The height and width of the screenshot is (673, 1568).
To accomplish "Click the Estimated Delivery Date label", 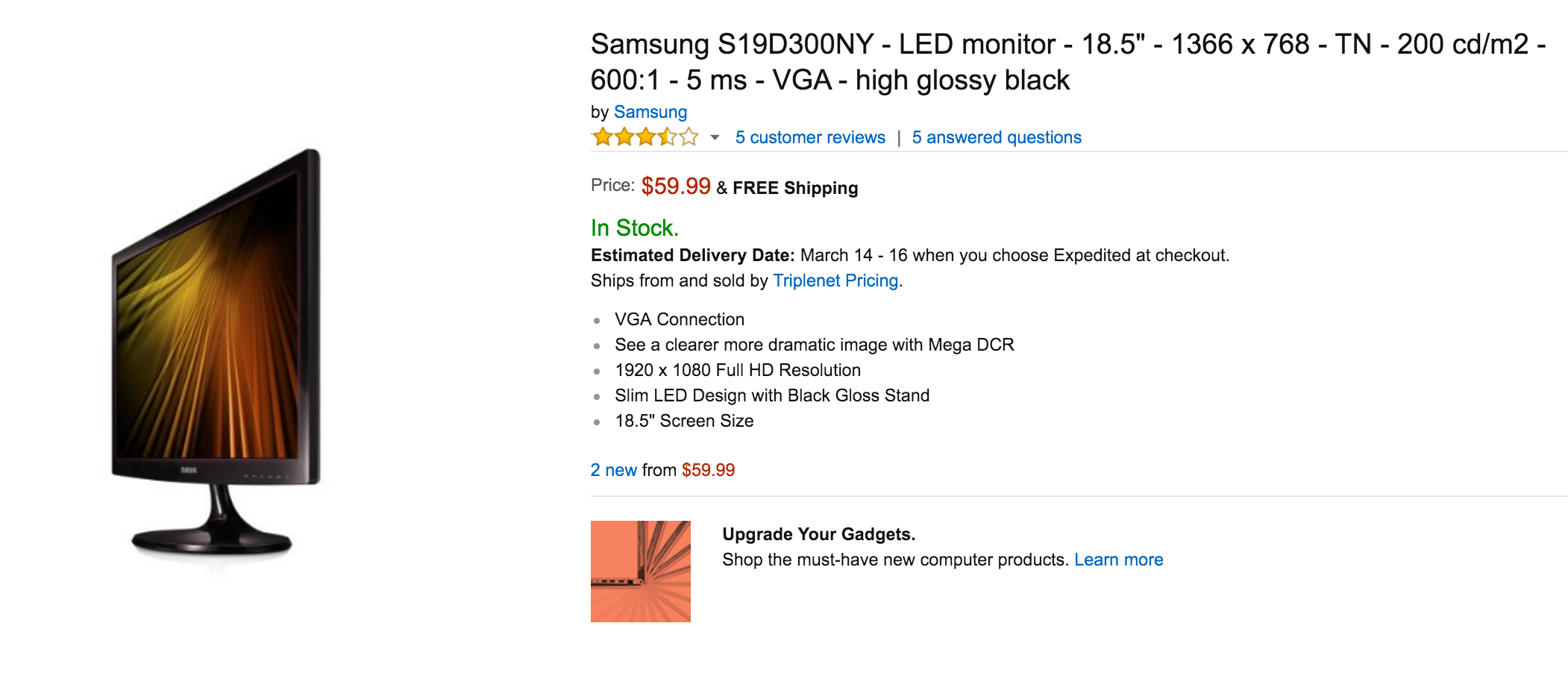I will coord(692,255).
